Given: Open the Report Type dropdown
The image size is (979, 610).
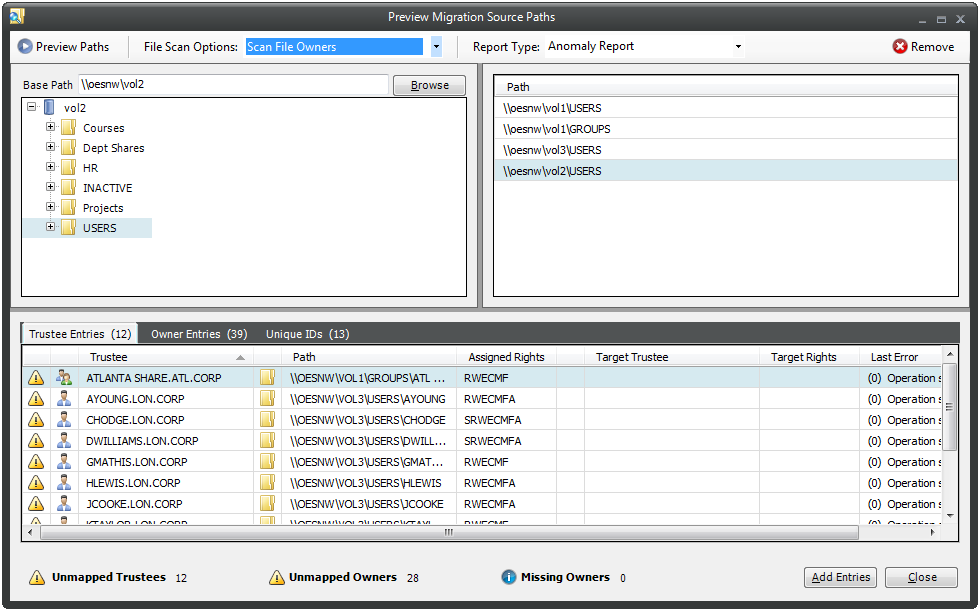Looking at the screenshot, I should coord(738,47).
